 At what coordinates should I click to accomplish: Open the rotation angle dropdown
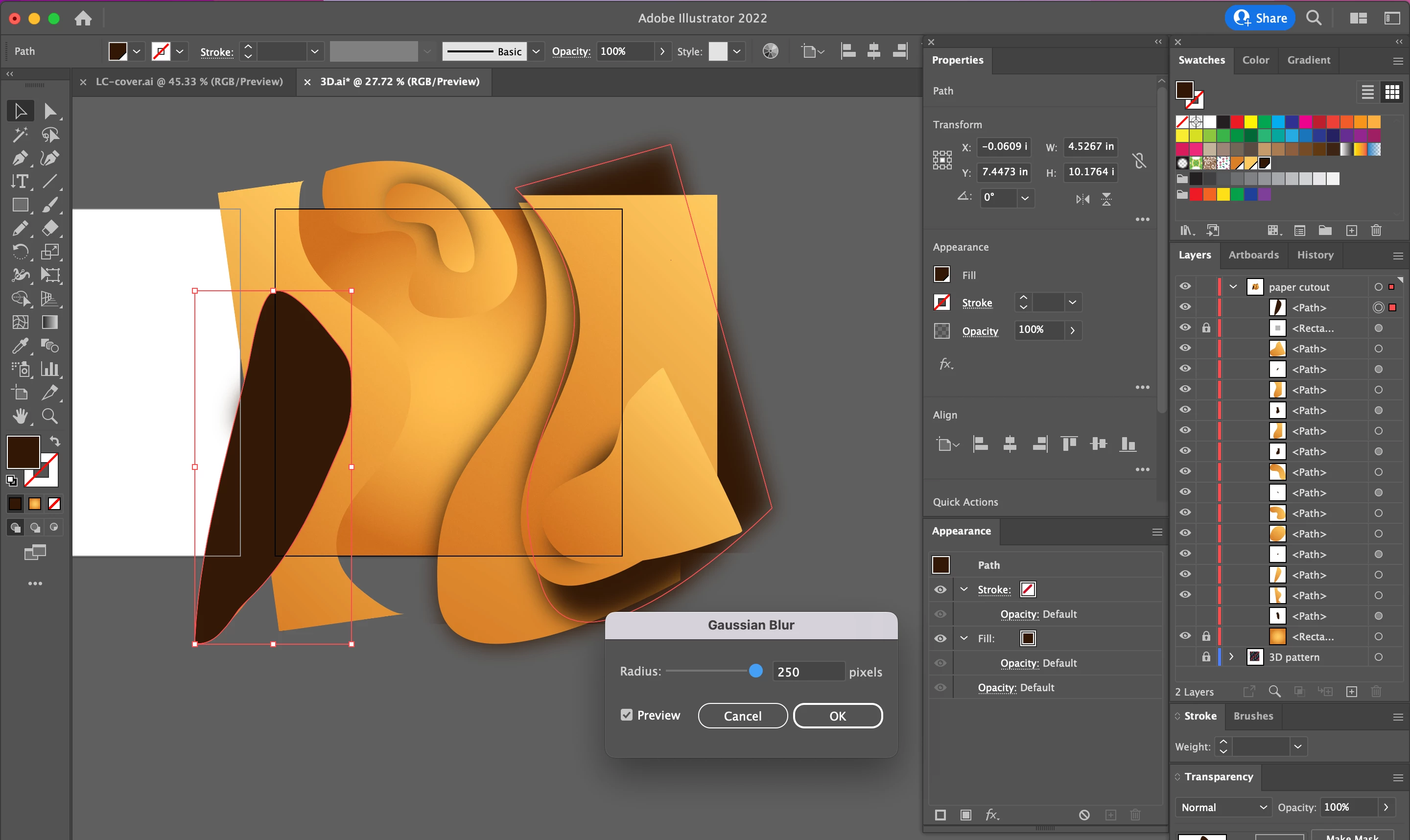1025,198
